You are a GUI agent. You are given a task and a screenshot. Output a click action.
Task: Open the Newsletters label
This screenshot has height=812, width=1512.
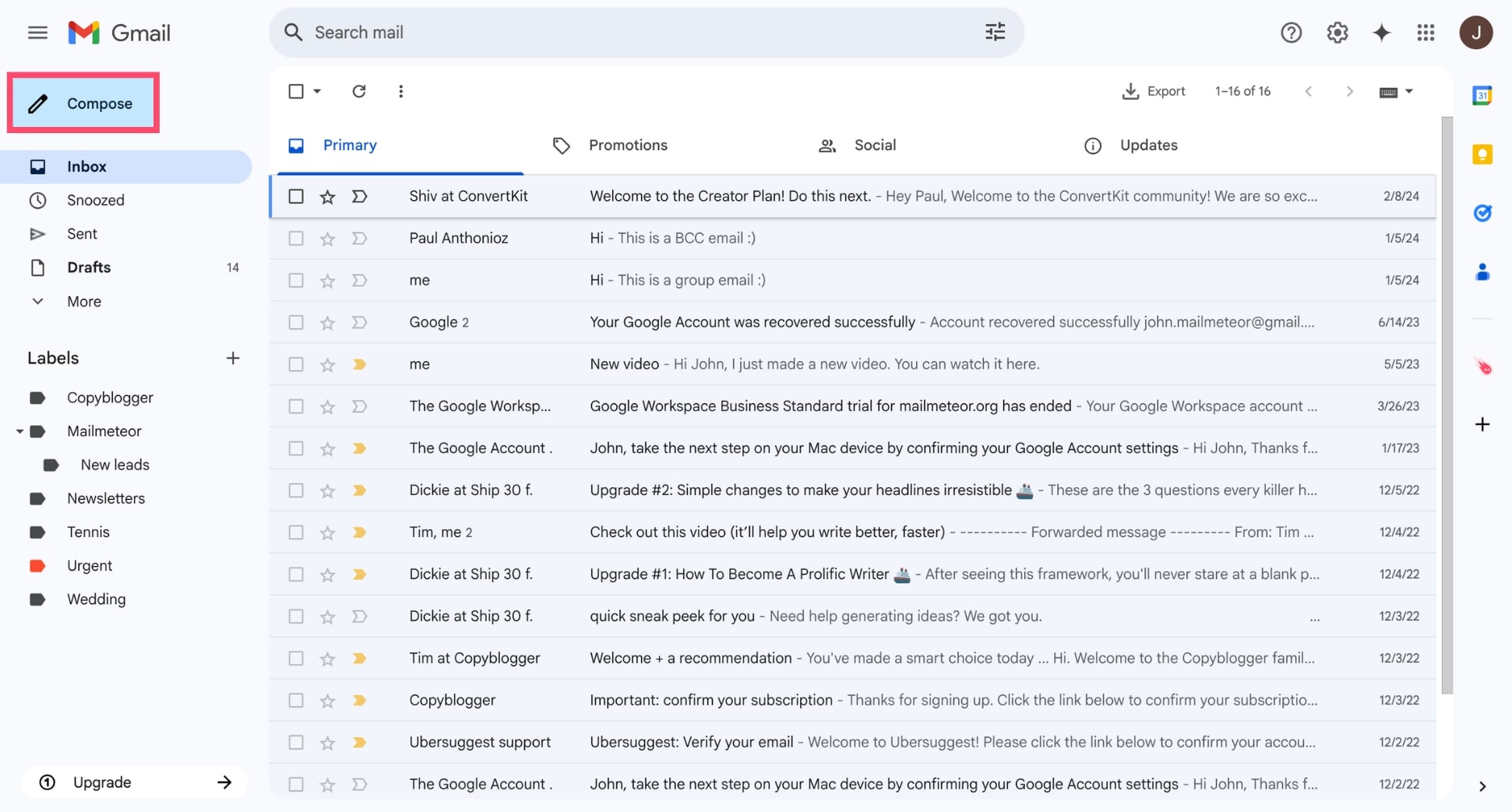click(x=106, y=498)
